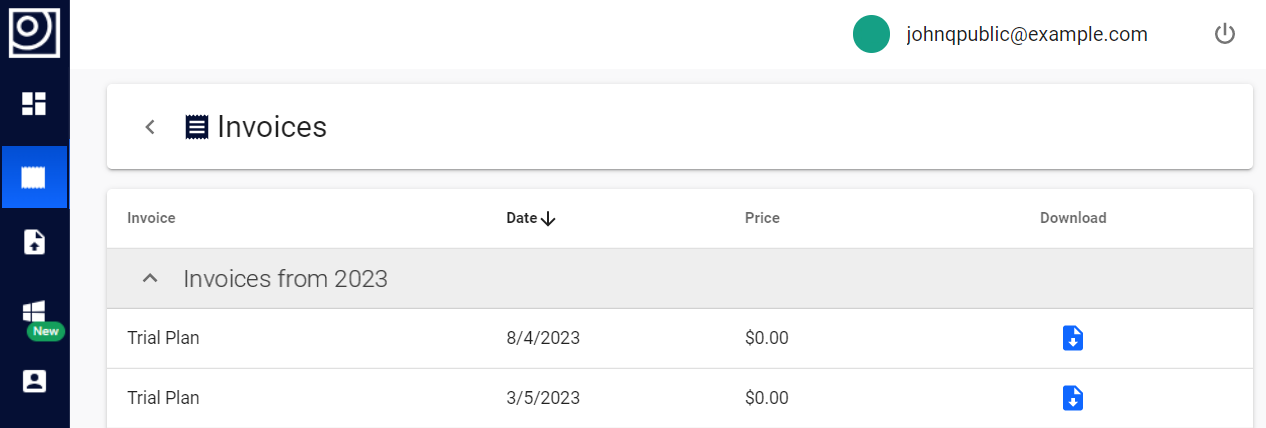Open the Dashboard from the sidebar

click(x=34, y=104)
